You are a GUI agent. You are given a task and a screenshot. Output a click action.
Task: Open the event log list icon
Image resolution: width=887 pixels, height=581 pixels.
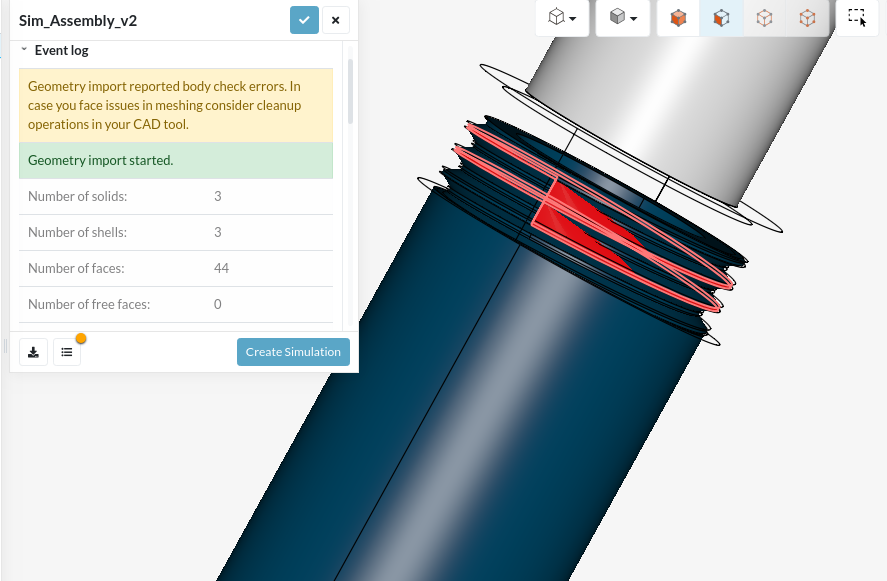(x=67, y=352)
